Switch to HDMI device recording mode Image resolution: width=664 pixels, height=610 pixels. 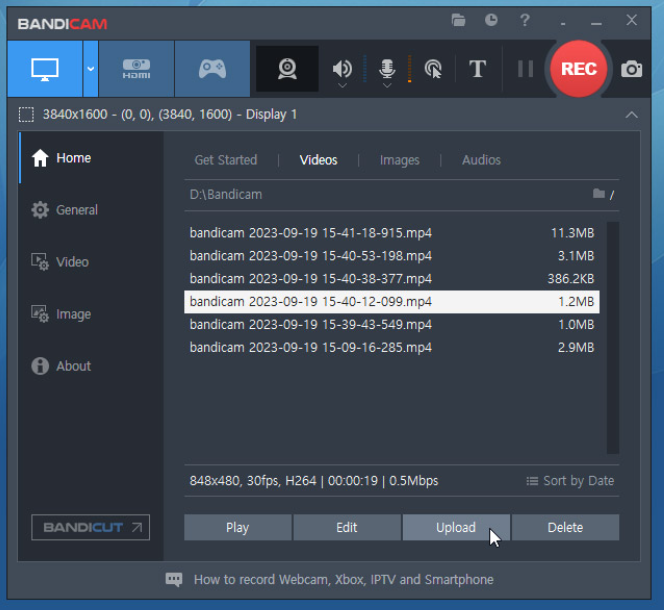[x=136, y=69]
